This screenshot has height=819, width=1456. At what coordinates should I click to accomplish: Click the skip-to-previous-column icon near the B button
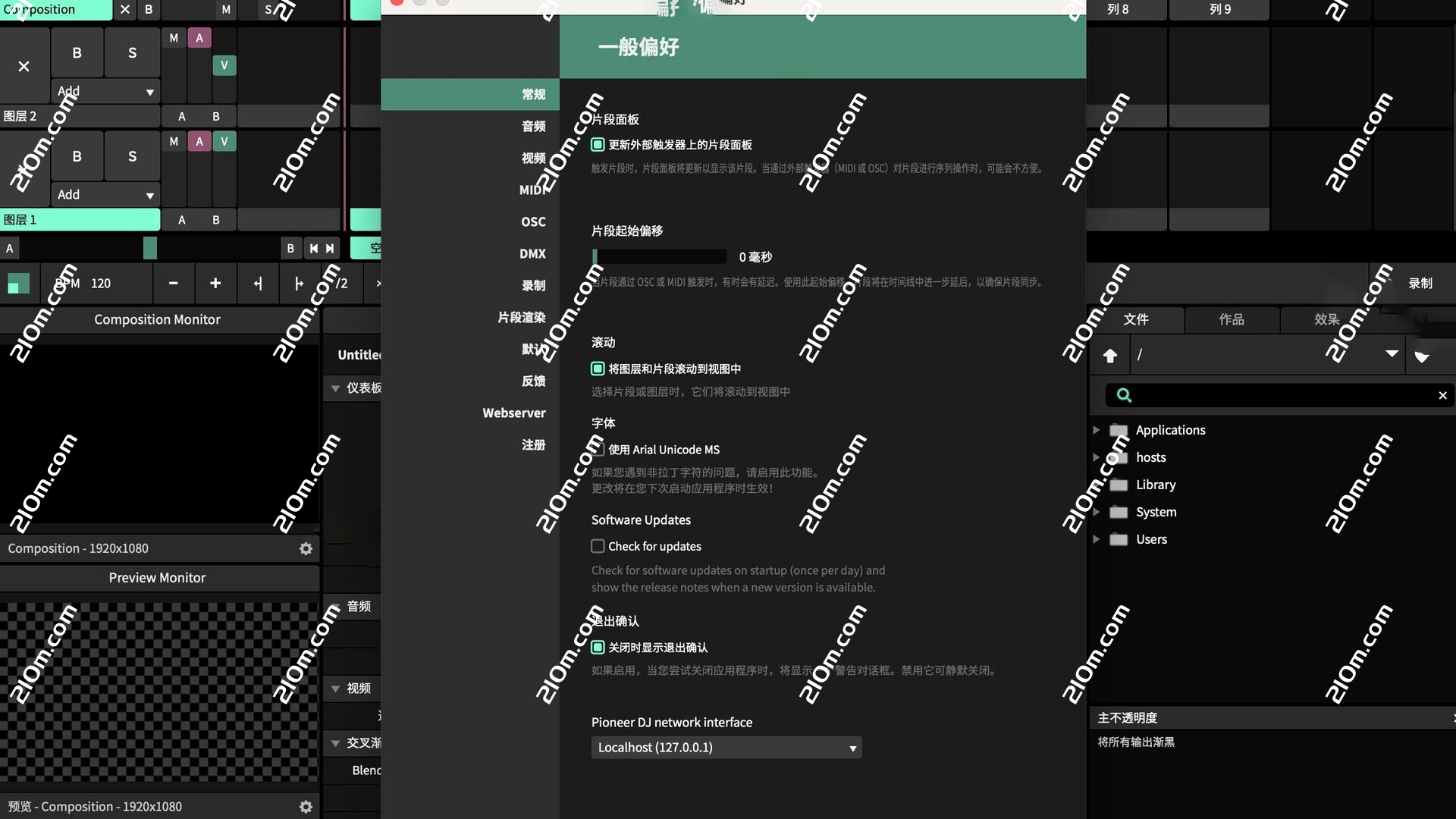315,248
